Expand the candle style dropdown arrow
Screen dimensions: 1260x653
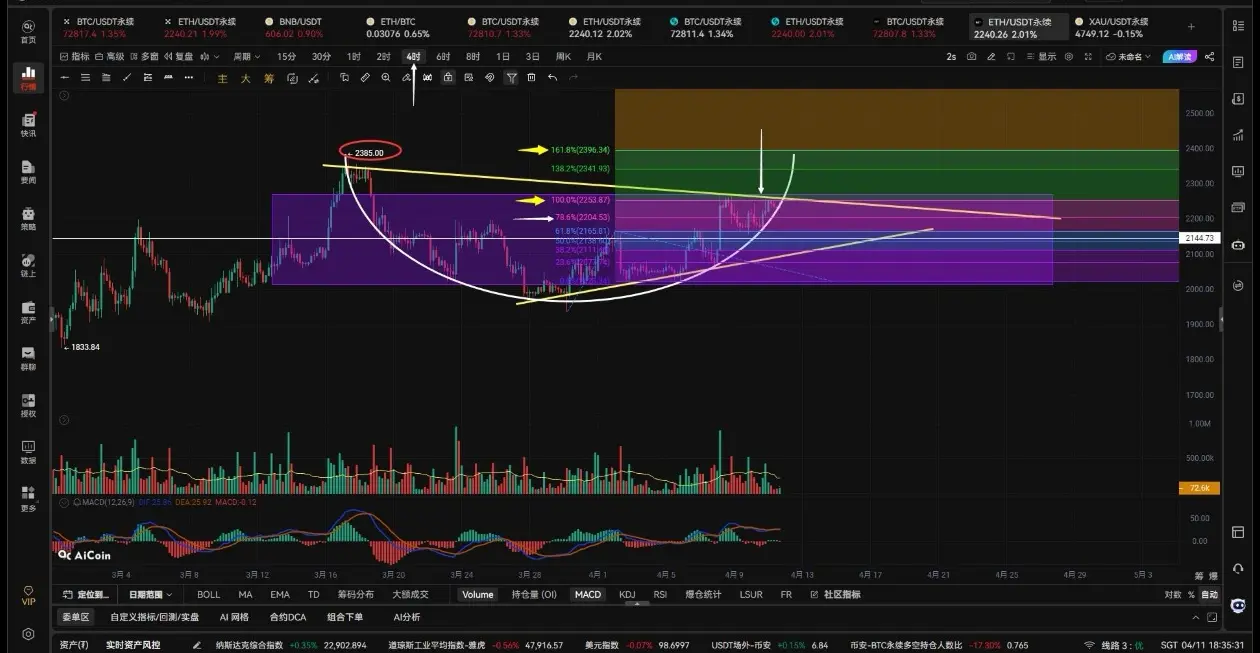pyautogui.click(x=217, y=57)
